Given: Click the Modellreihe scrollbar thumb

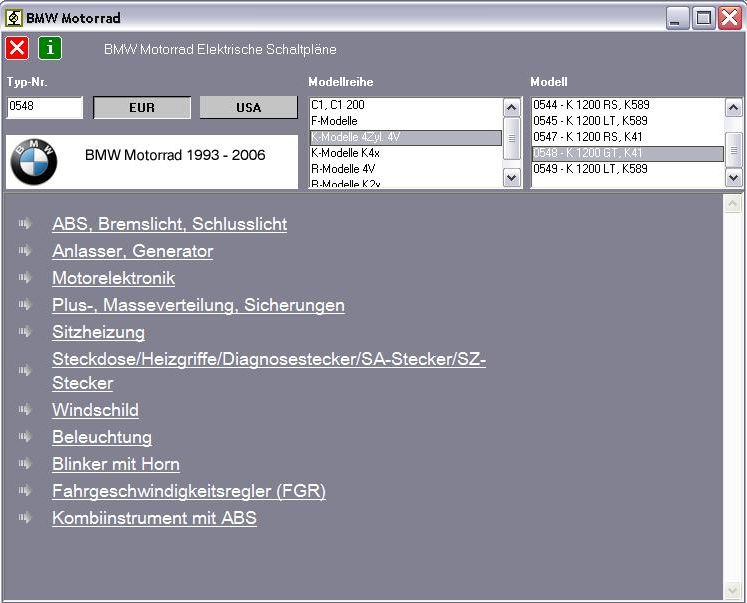Looking at the screenshot, I should pyautogui.click(x=512, y=139).
